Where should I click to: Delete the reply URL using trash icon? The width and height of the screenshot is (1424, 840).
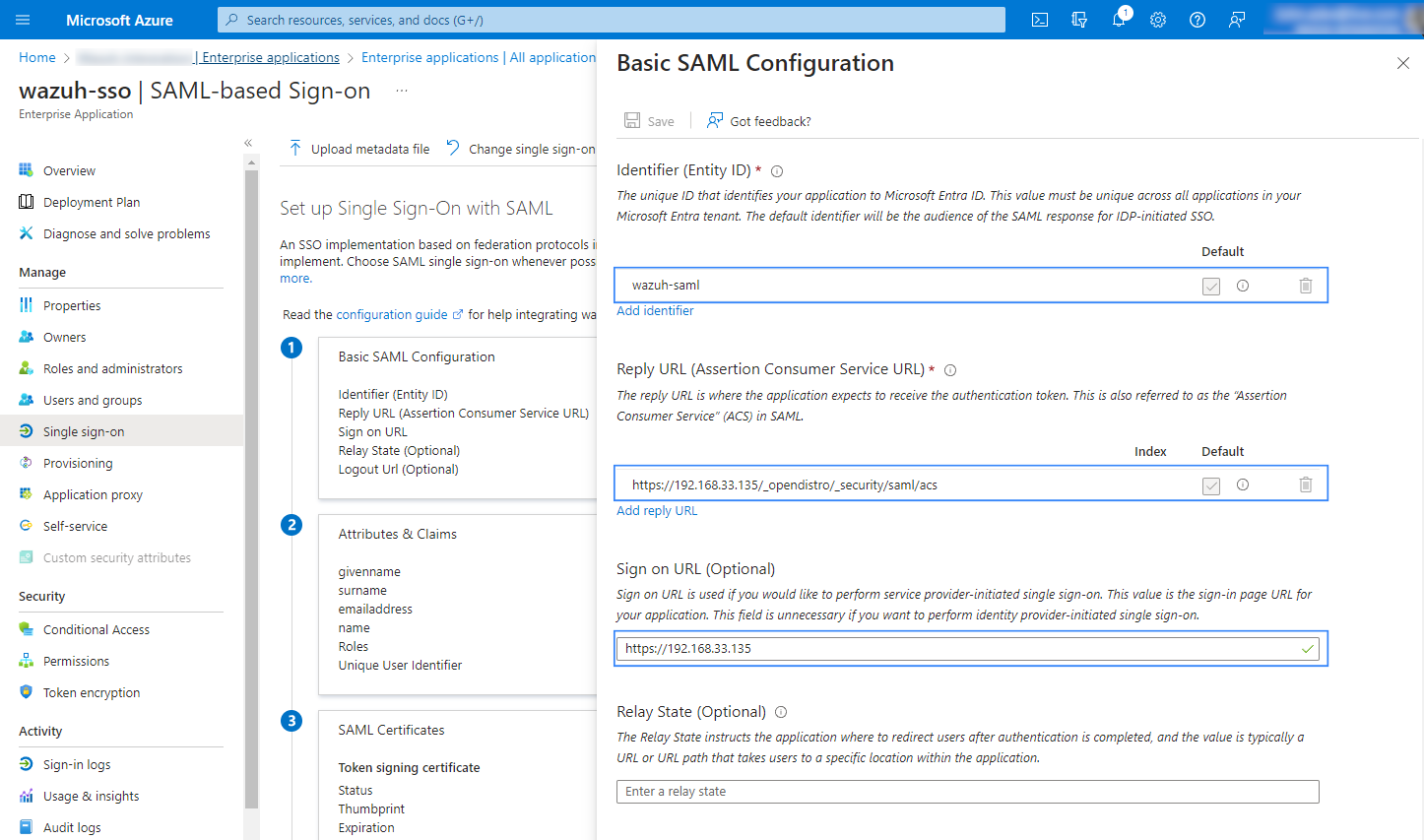[x=1305, y=485]
